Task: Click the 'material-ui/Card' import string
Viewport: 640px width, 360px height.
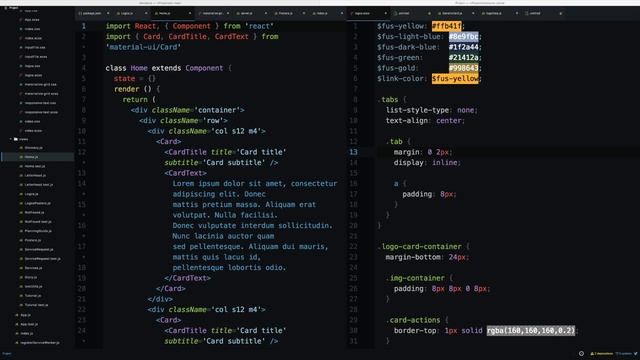Action: point(143,47)
